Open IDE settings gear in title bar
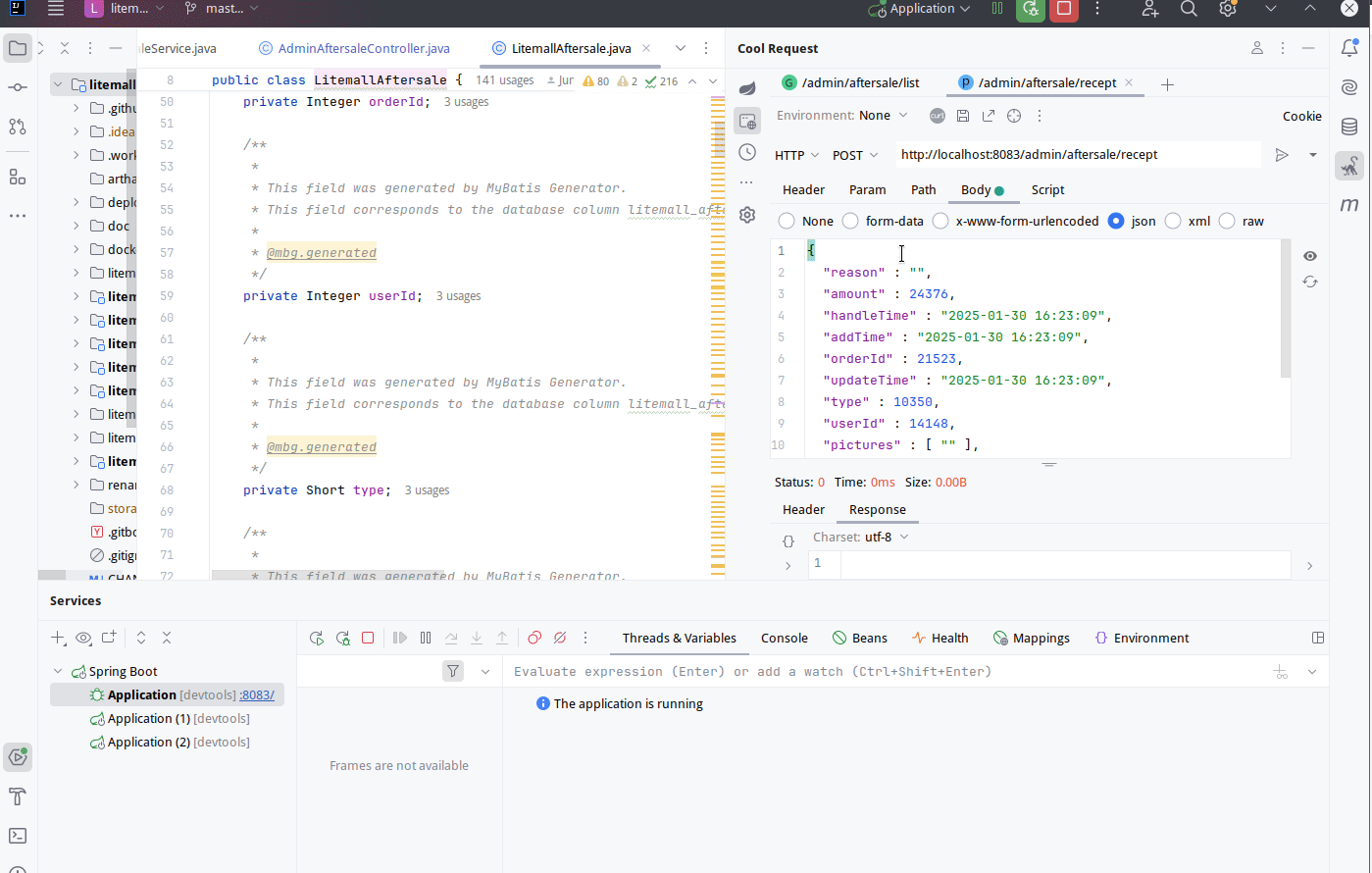The height and width of the screenshot is (873, 1372). pyautogui.click(x=1228, y=9)
